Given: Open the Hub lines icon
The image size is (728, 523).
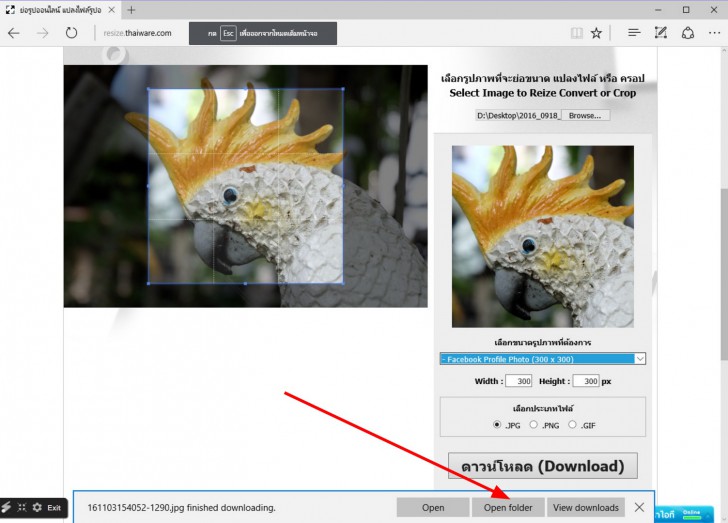Looking at the screenshot, I should (634, 33).
